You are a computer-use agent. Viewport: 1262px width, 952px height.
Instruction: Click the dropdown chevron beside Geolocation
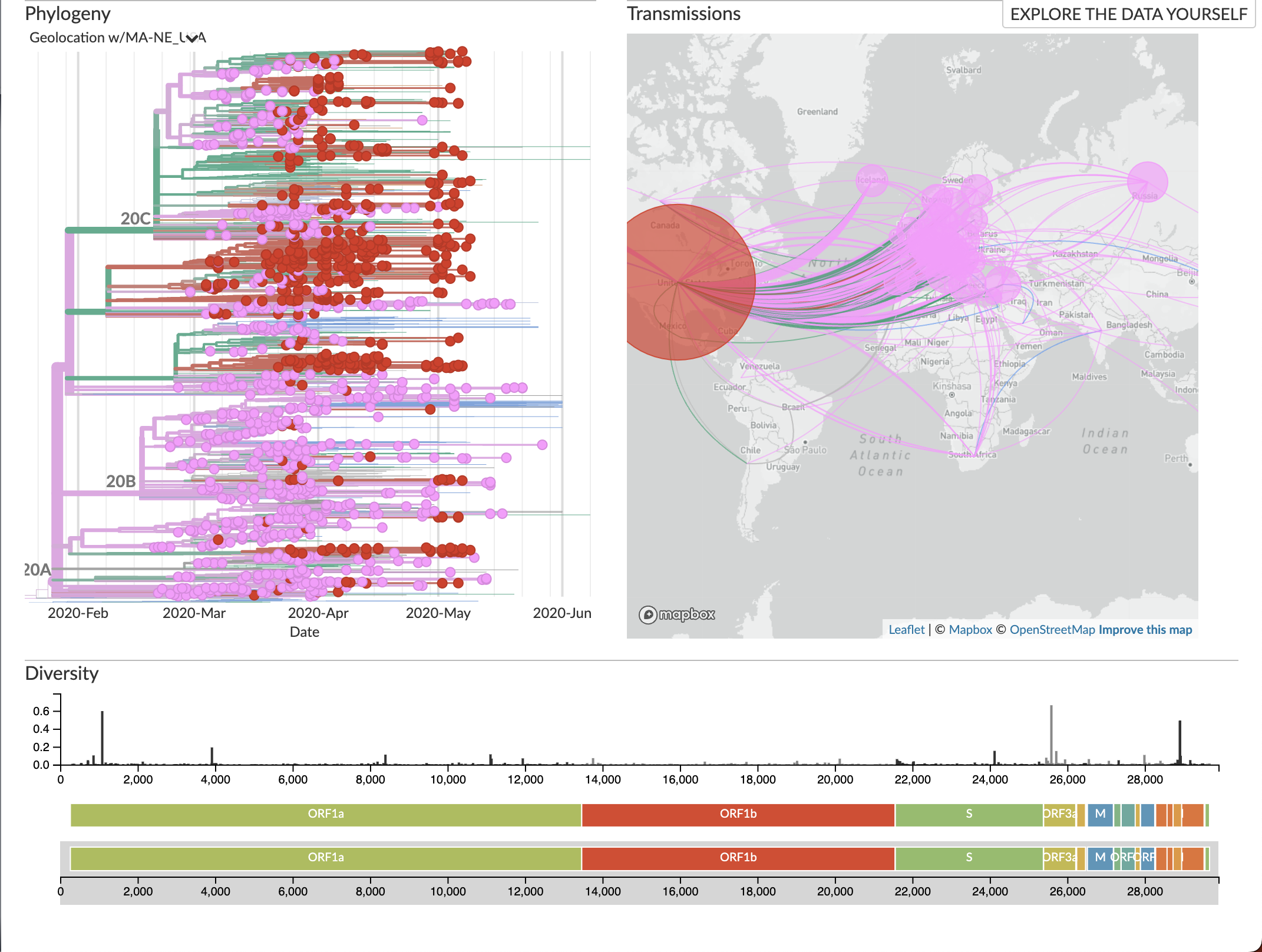click(x=191, y=38)
